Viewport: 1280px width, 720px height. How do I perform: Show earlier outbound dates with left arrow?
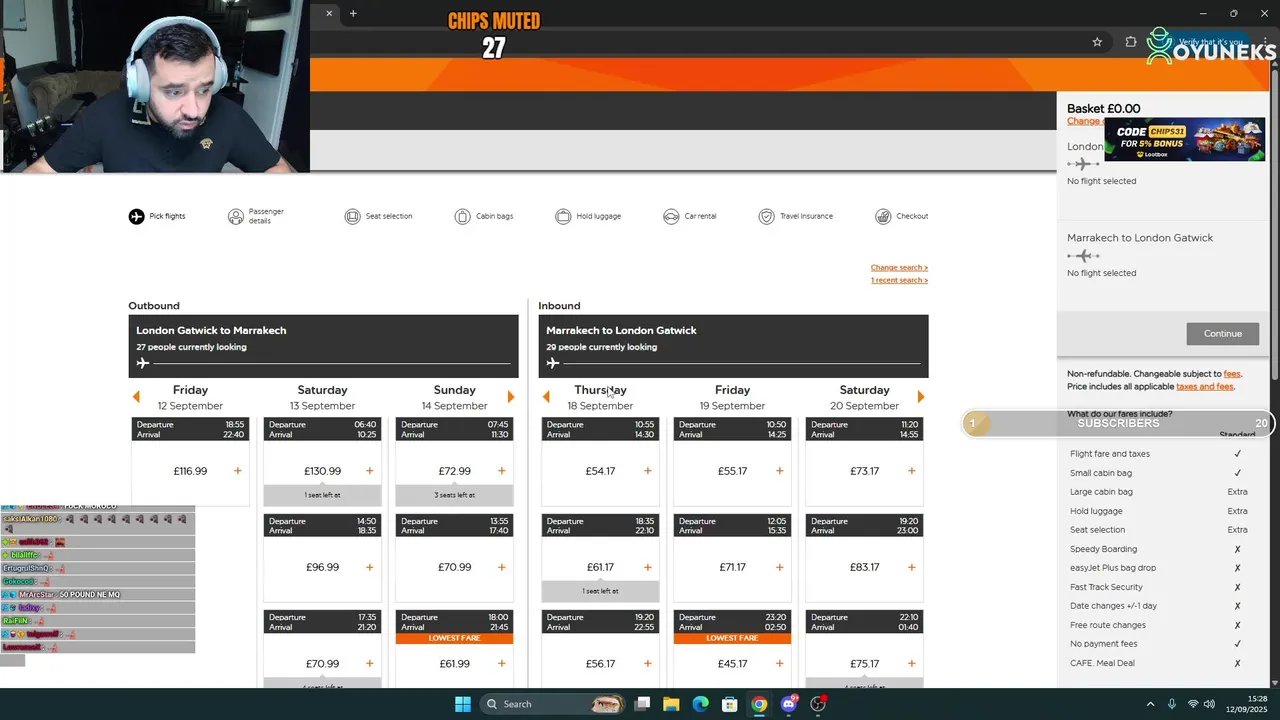pyautogui.click(x=136, y=397)
